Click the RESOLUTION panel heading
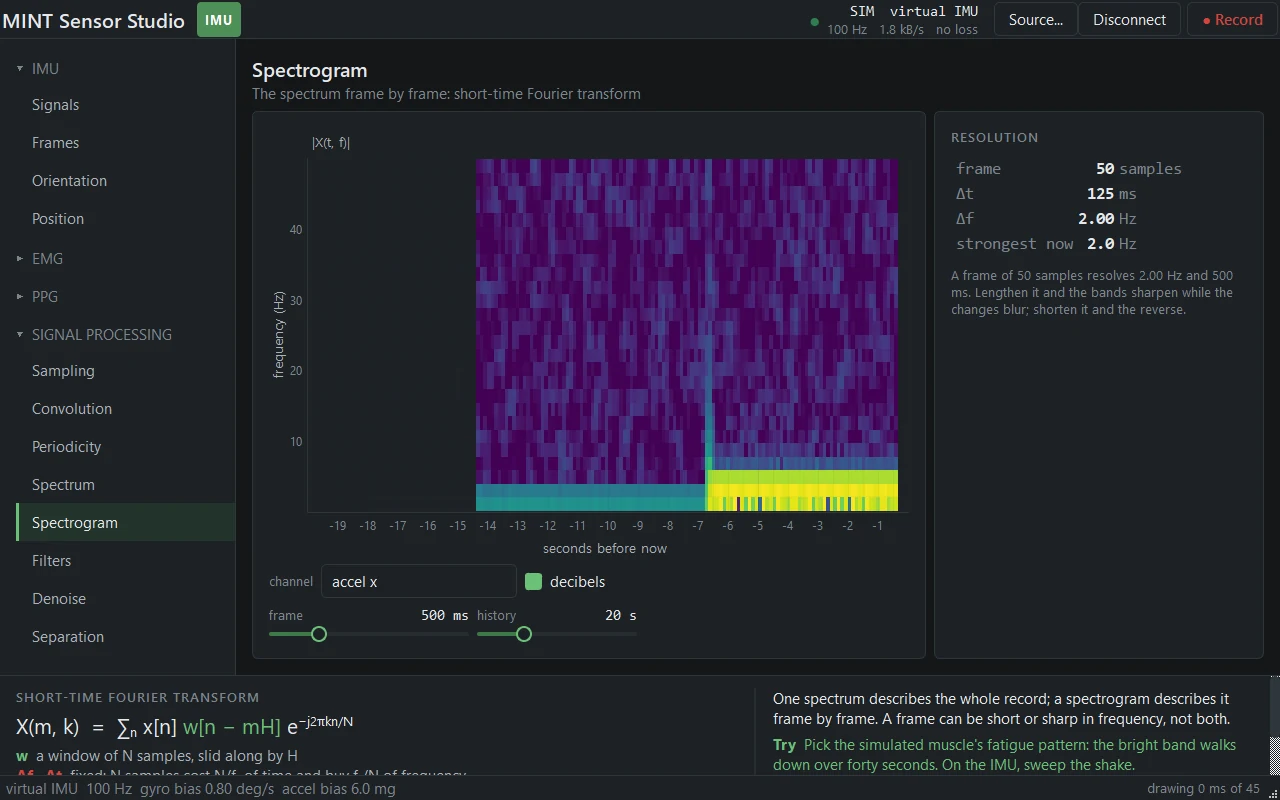1280x800 pixels. pyautogui.click(x=994, y=138)
